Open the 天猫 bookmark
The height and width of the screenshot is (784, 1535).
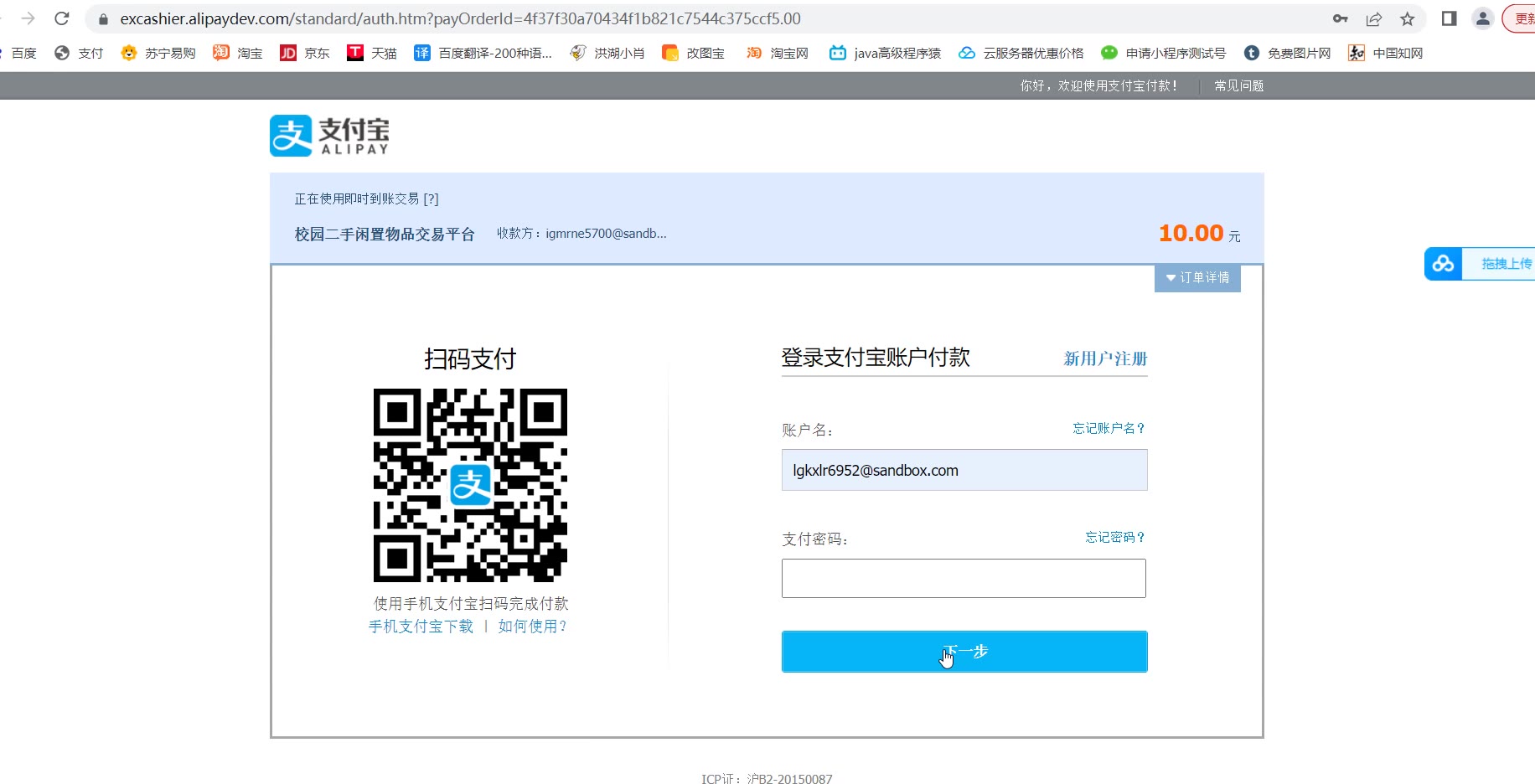click(372, 53)
